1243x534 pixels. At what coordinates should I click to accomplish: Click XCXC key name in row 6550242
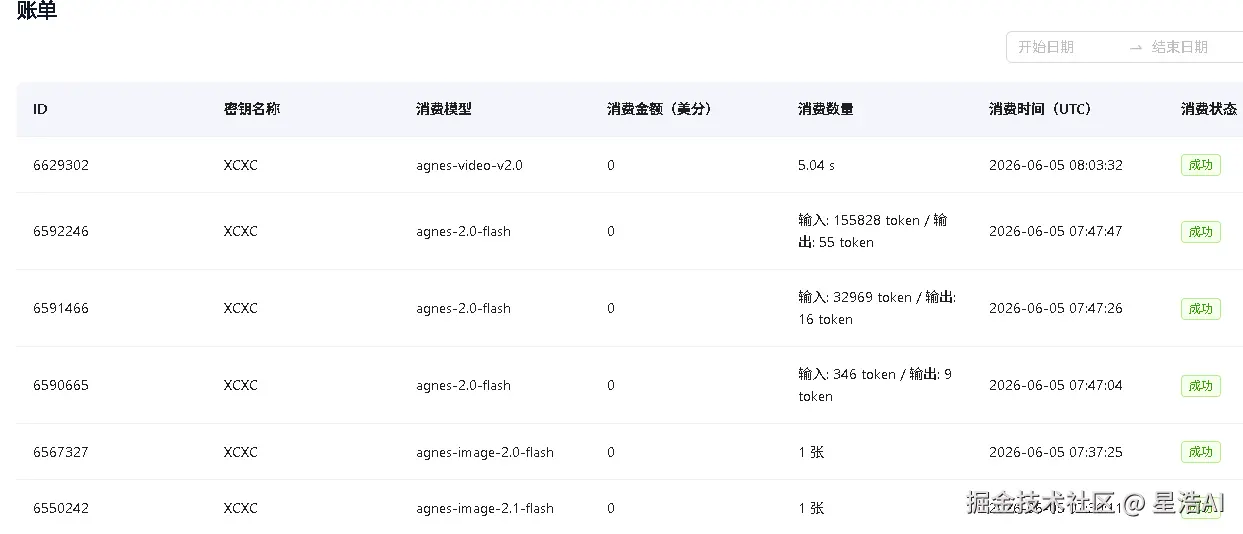tap(241, 508)
